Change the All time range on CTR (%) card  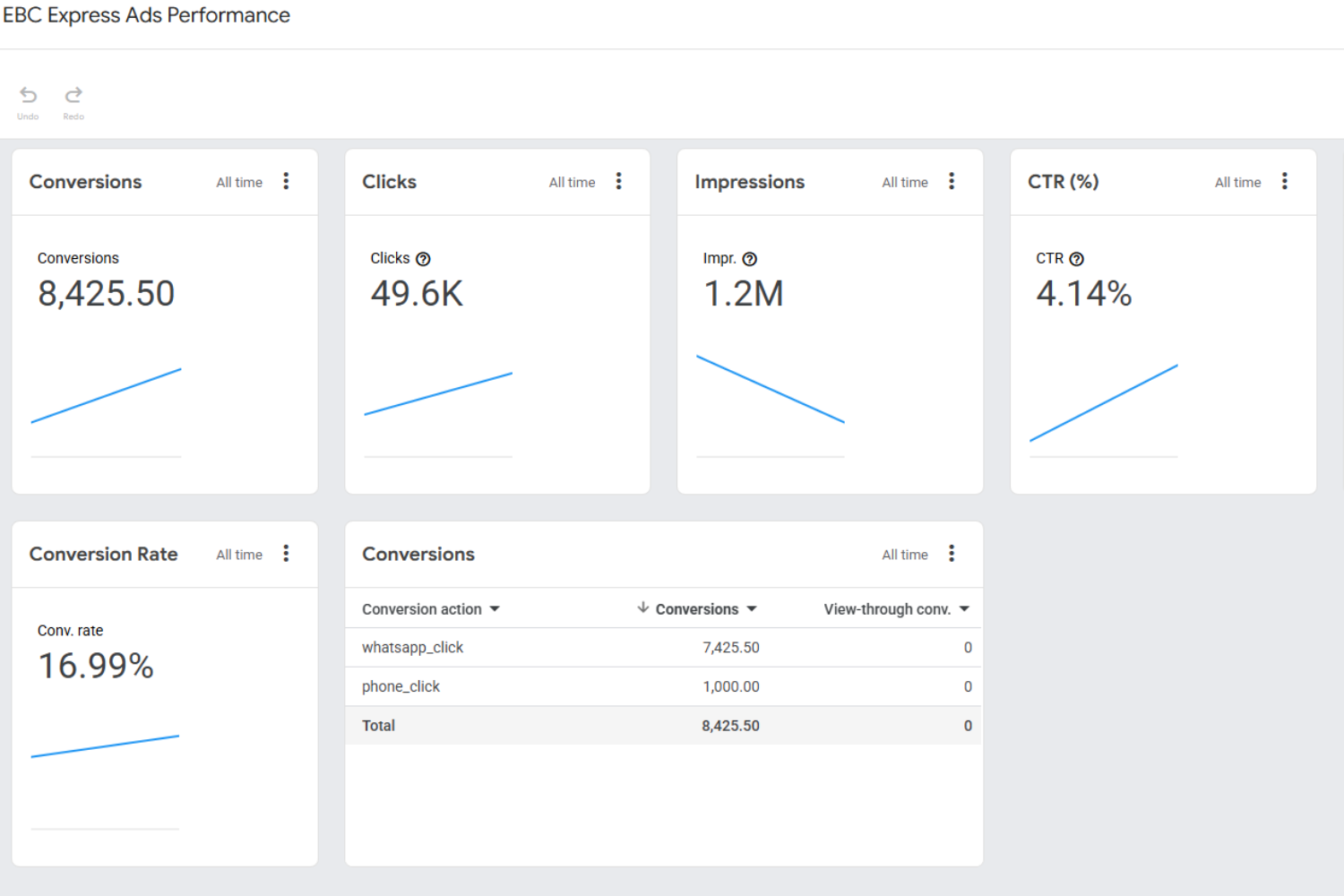tap(1237, 182)
